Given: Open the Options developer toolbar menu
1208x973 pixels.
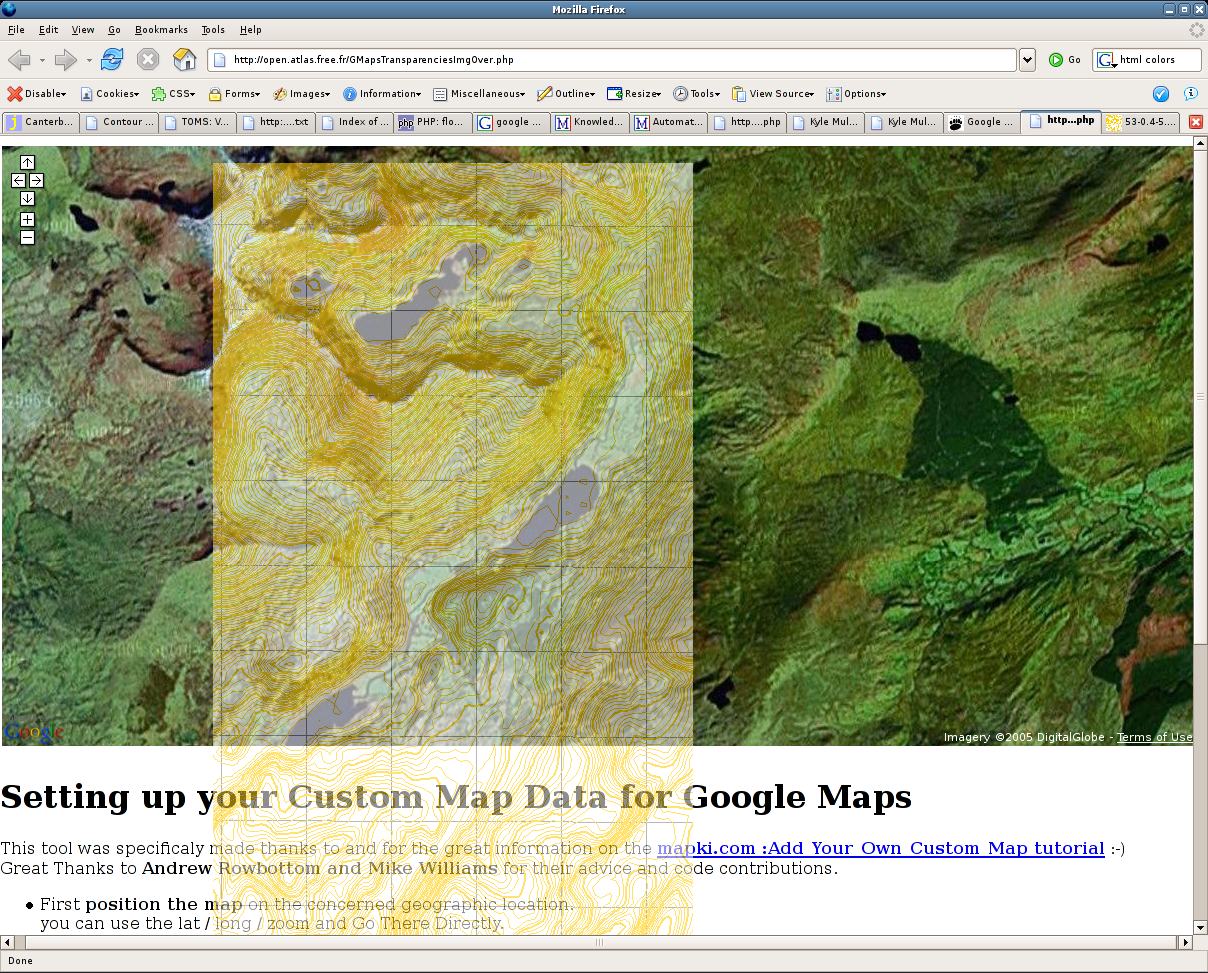Looking at the screenshot, I should [856, 94].
